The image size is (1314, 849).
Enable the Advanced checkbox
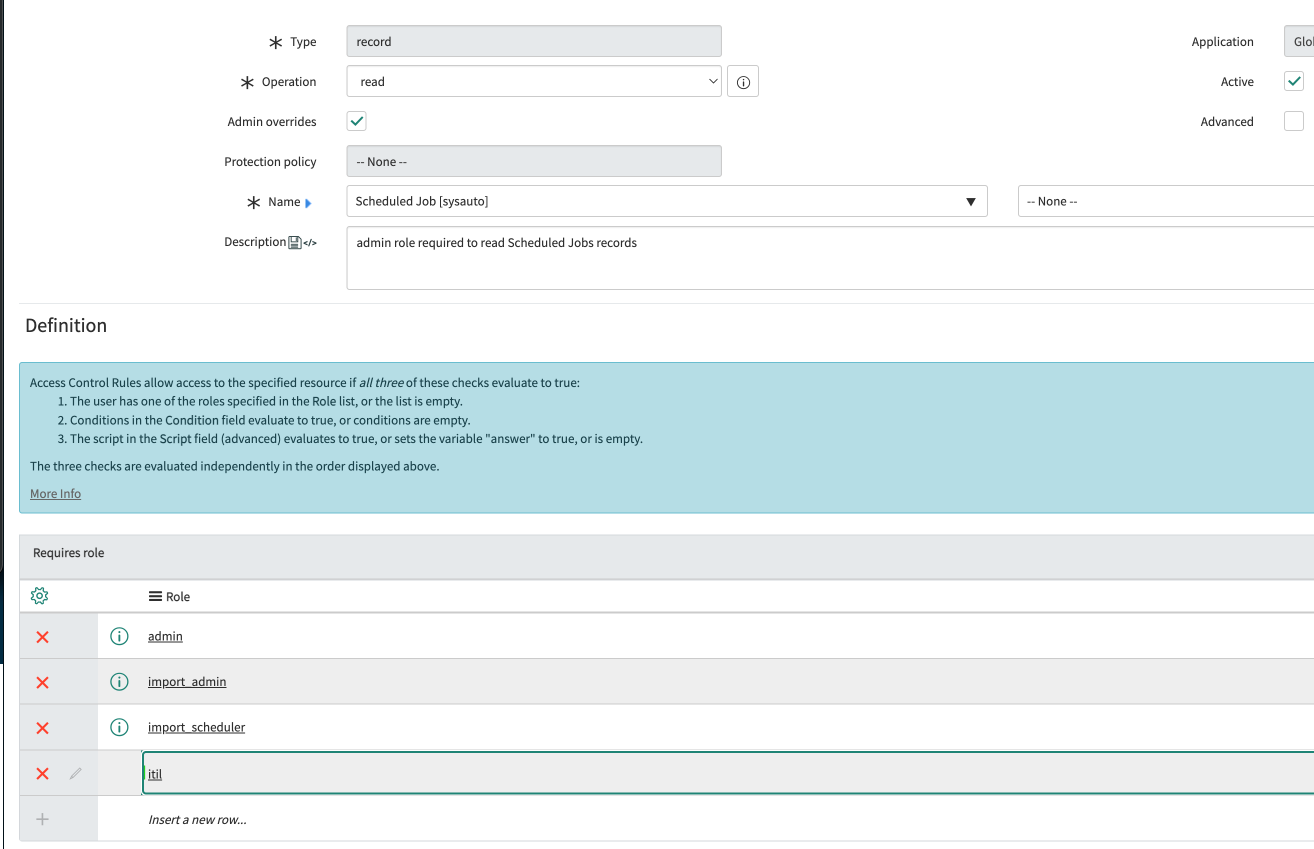[x=1294, y=121]
